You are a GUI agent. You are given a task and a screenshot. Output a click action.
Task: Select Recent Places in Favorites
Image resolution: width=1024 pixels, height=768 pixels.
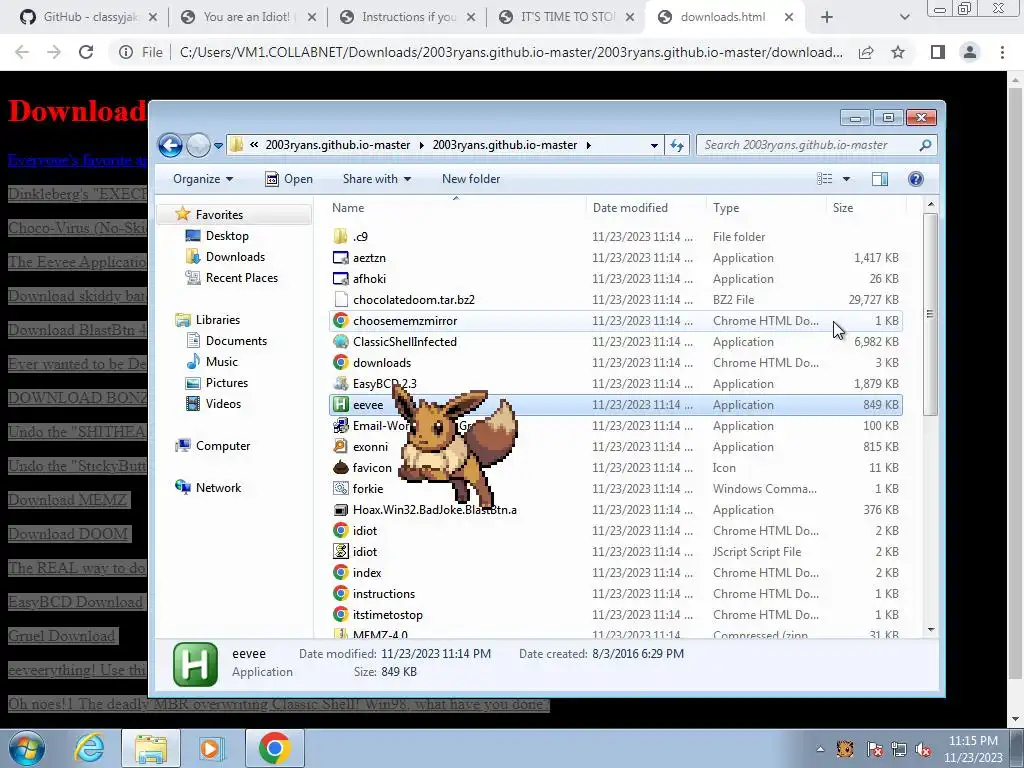pyautogui.click(x=242, y=278)
